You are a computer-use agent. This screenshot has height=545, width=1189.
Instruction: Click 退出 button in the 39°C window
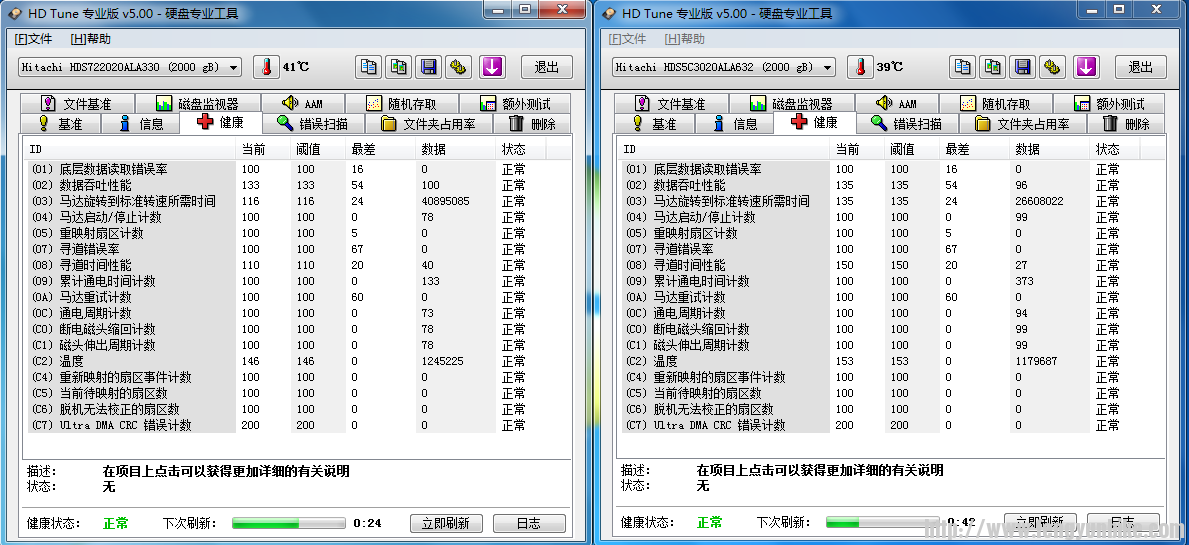(x=1140, y=67)
